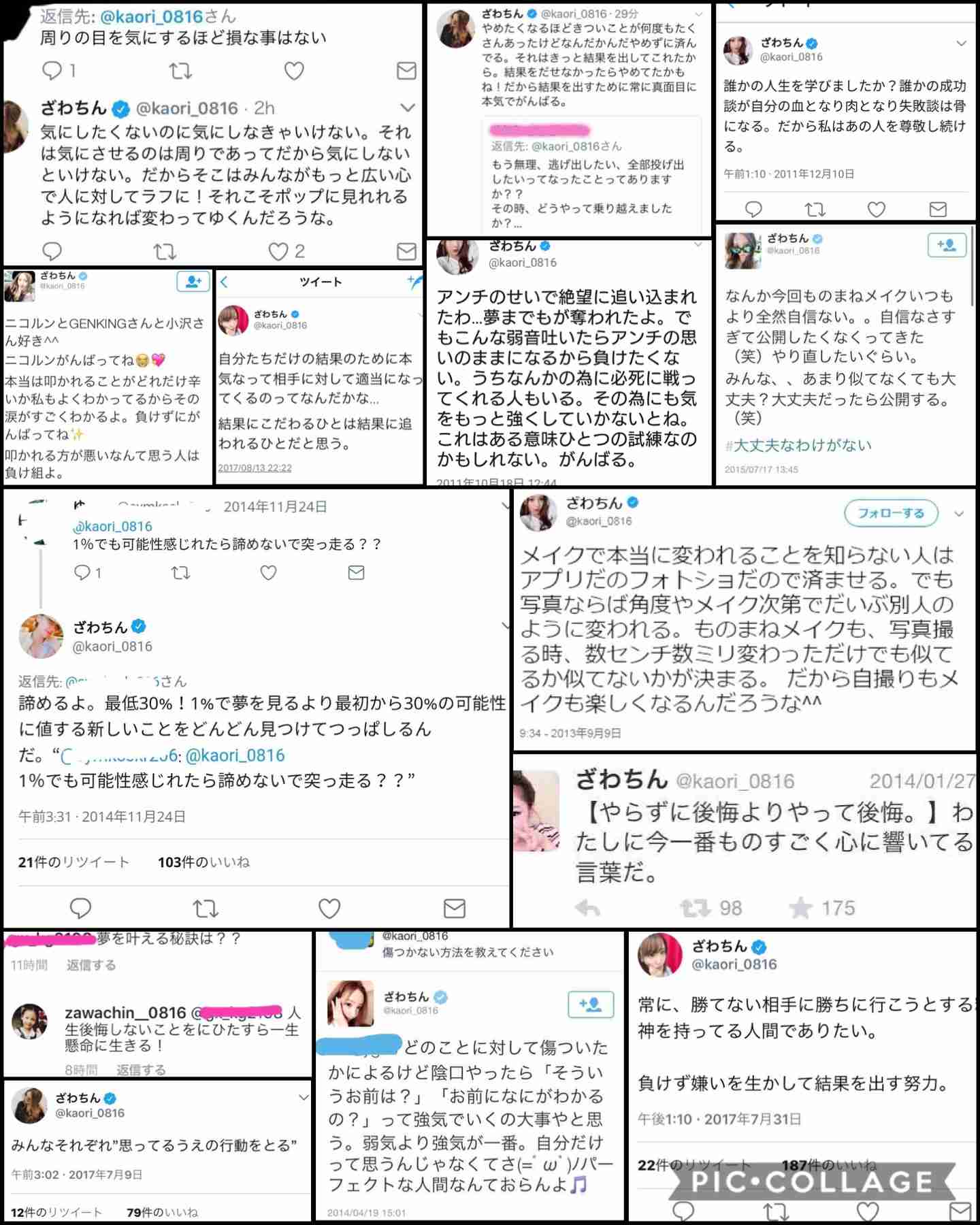980x1225 pixels.
Task: Open the 21件のリツイート list
Action: 73,862
